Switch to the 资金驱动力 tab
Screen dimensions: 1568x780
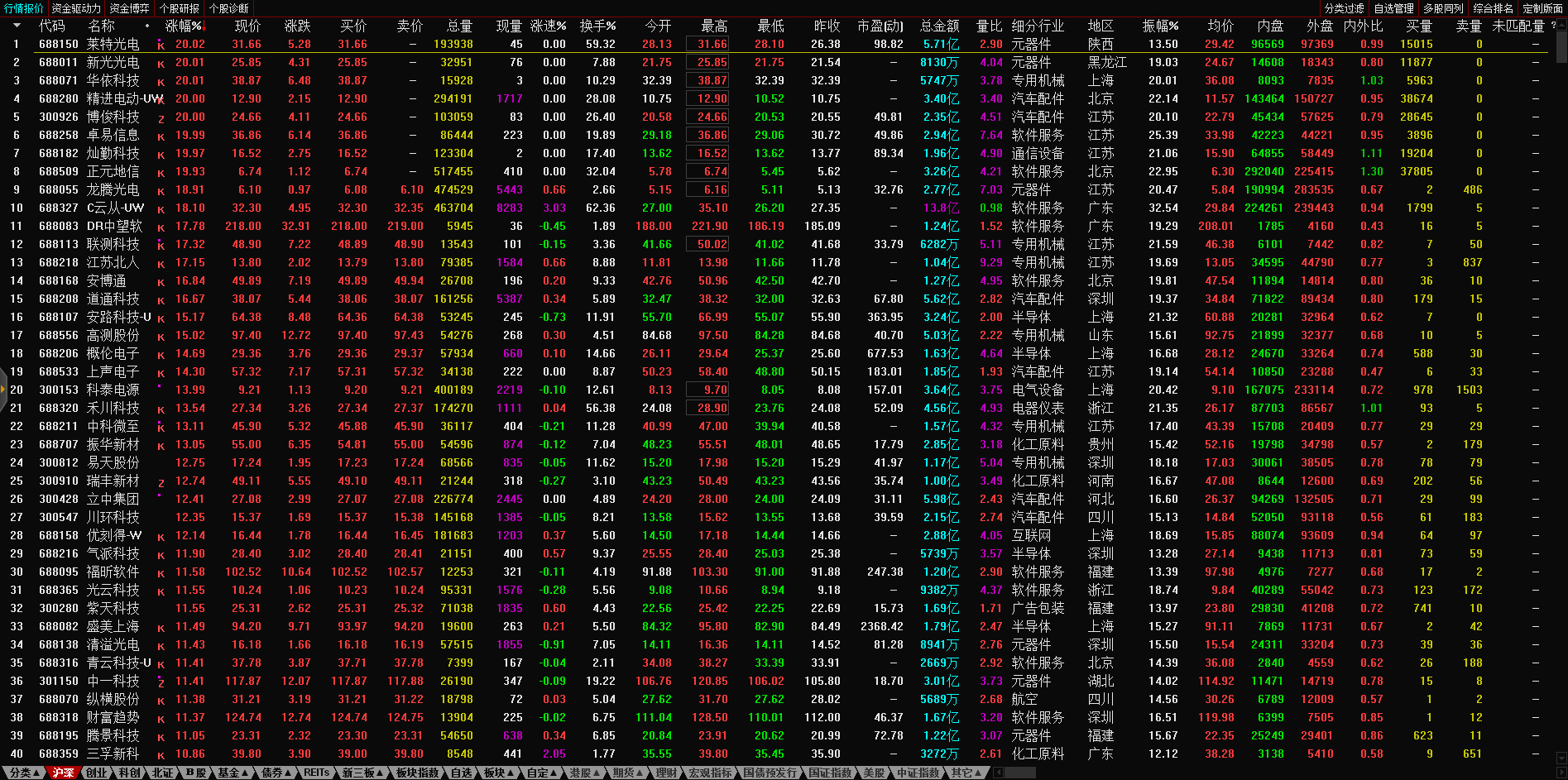76,8
